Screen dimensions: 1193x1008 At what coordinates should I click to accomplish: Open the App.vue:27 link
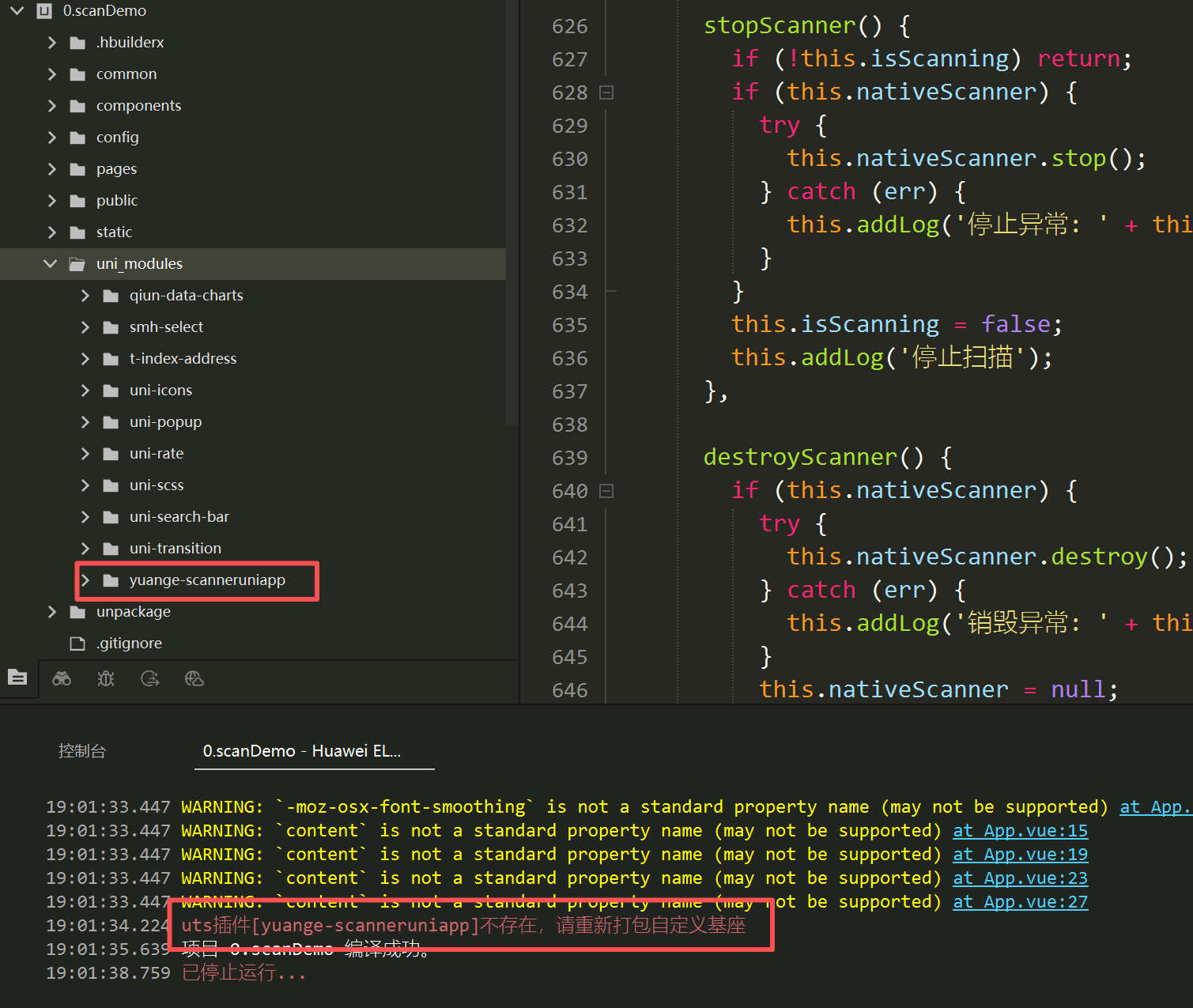pyautogui.click(x=1020, y=902)
